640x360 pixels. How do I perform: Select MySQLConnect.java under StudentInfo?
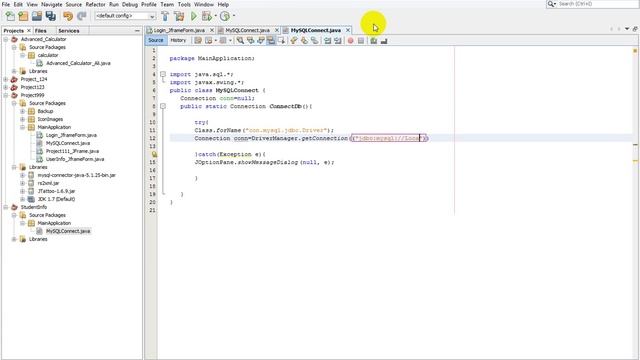(x=68, y=231)
